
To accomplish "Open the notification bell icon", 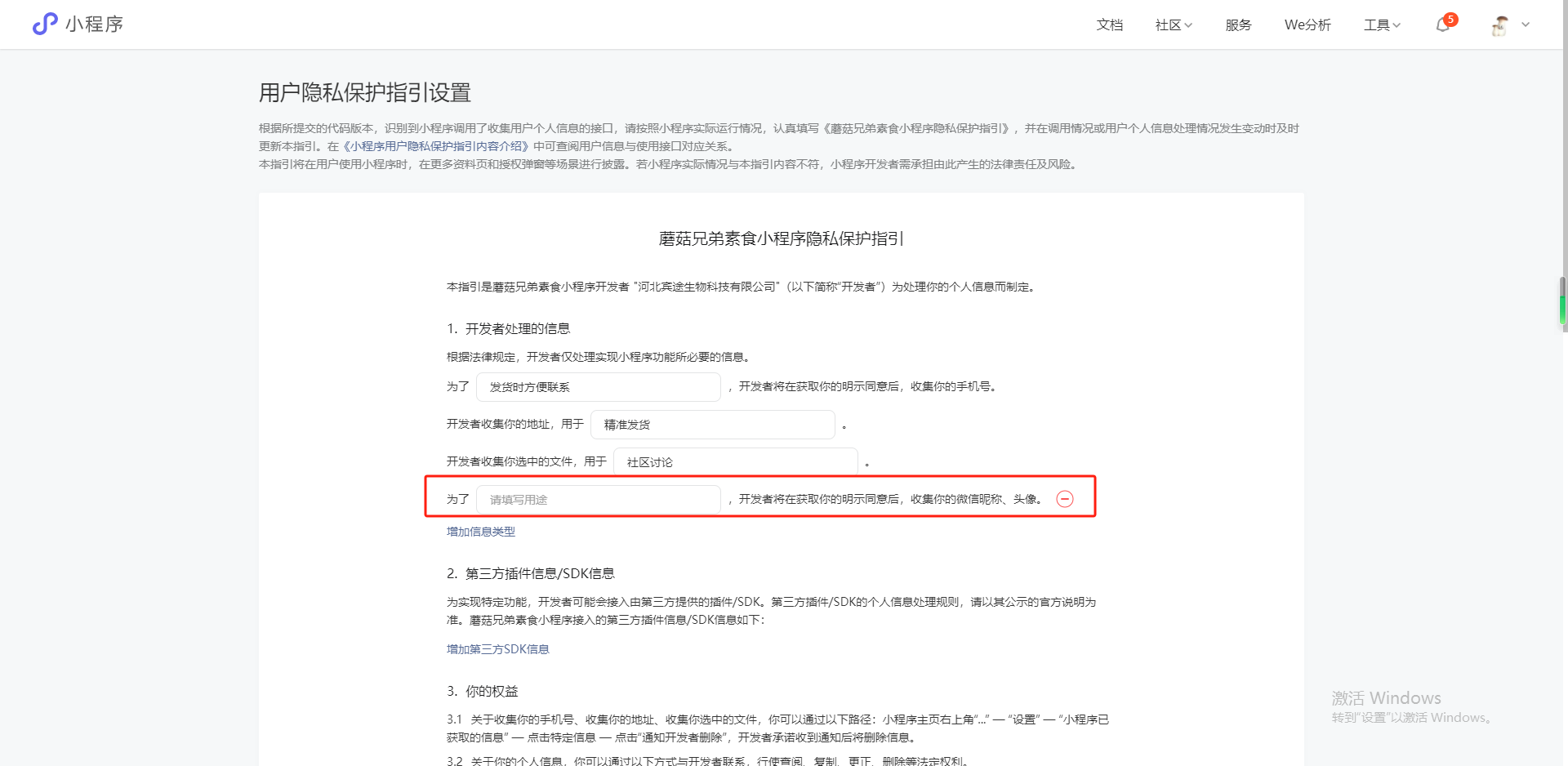I will [x=1443, y=24].
